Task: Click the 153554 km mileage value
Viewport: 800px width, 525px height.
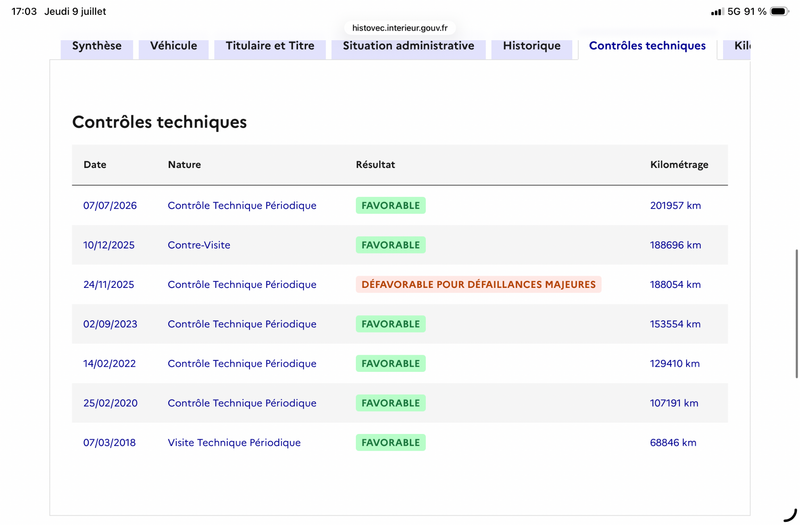Action: point(675,324)
